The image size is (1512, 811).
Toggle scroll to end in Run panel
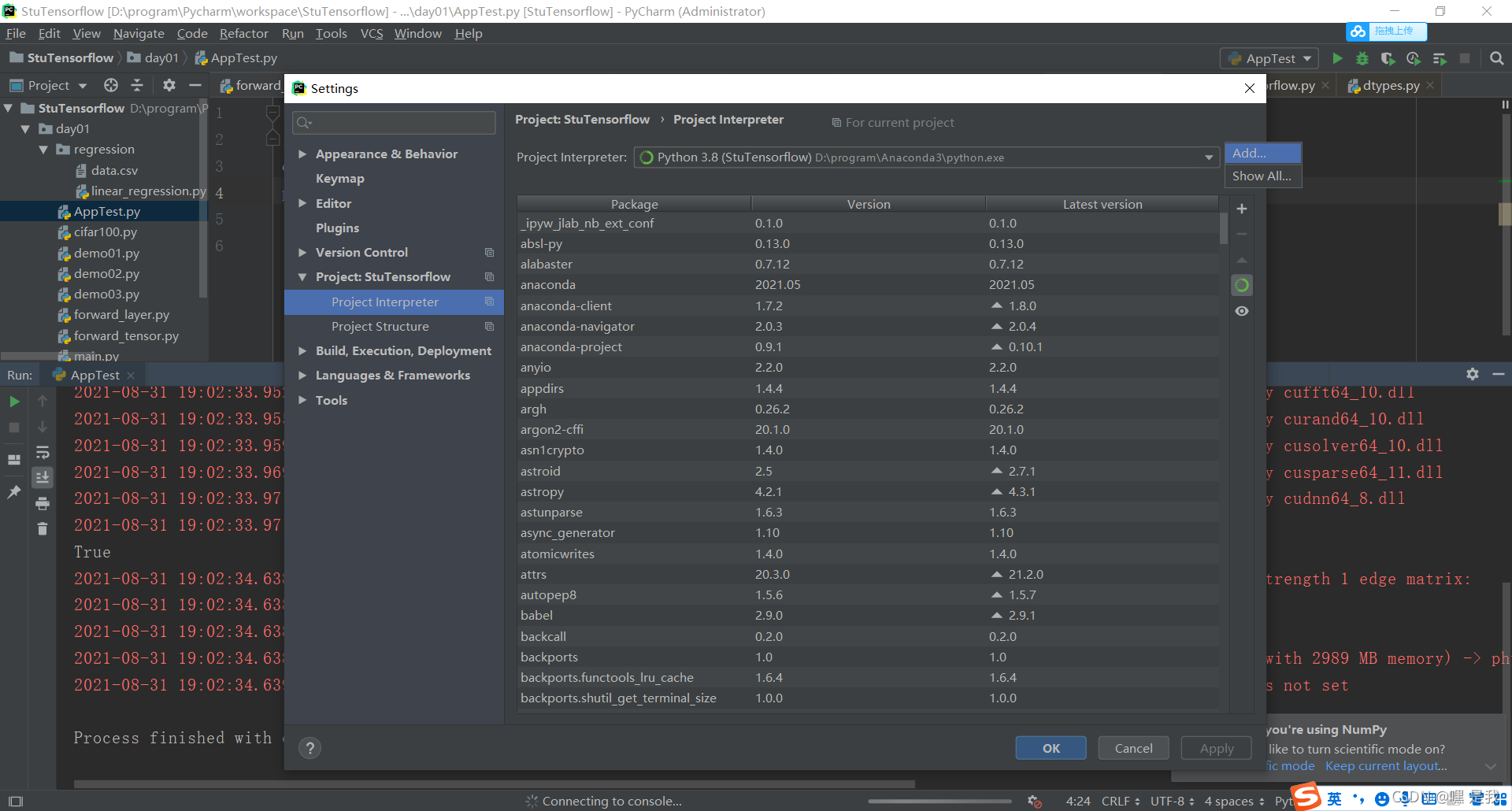tap(43, 477)
